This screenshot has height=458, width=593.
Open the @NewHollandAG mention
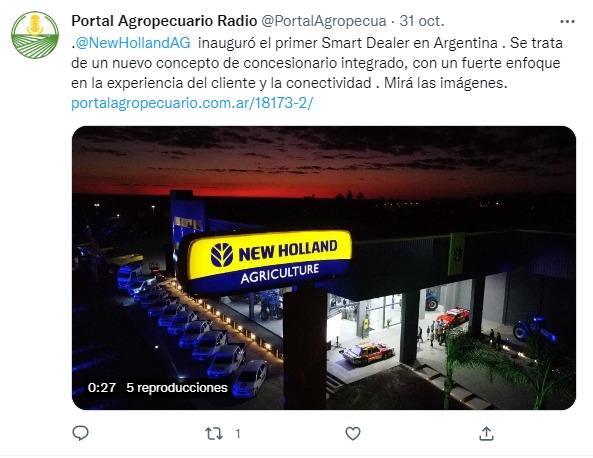pos(133,43)
